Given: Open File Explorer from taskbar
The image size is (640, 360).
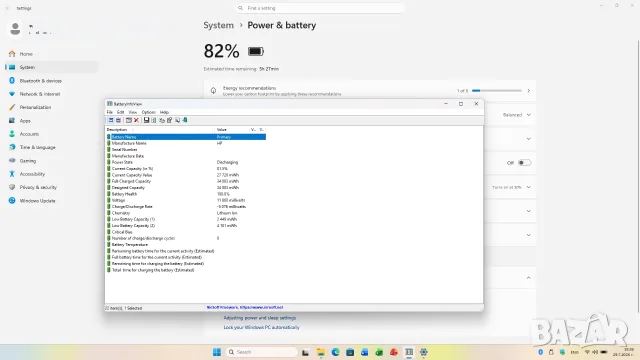Looking at the screenshot, I should tap(321, 352).
